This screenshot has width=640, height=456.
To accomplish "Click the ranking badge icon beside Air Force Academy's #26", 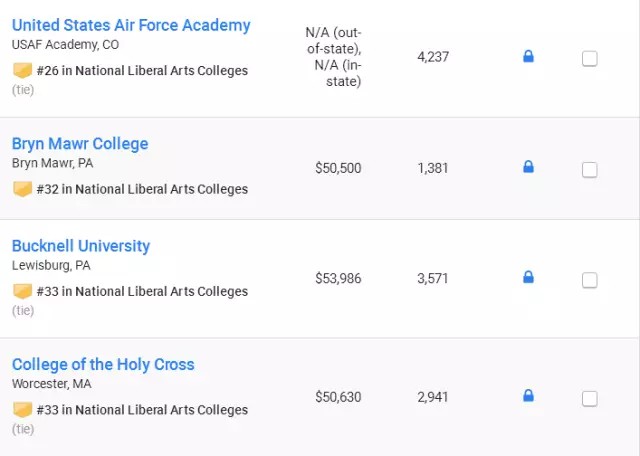I will [22, 71].
